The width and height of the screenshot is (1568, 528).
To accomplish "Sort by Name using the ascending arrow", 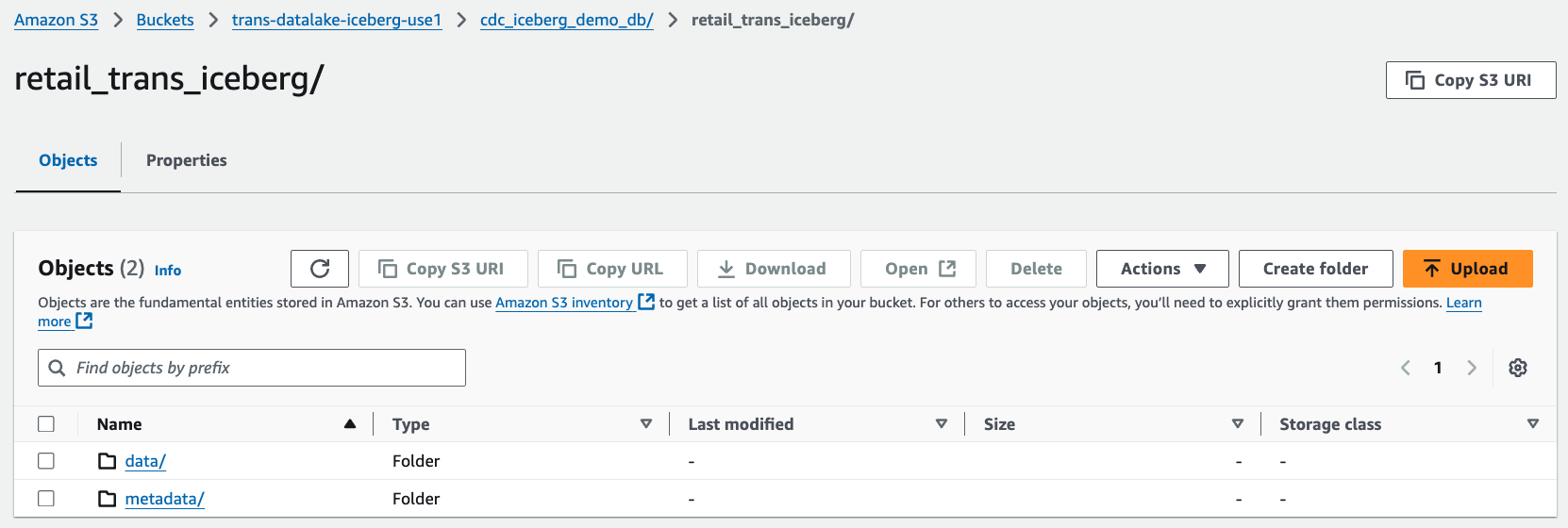I will [x=350, y=424].
